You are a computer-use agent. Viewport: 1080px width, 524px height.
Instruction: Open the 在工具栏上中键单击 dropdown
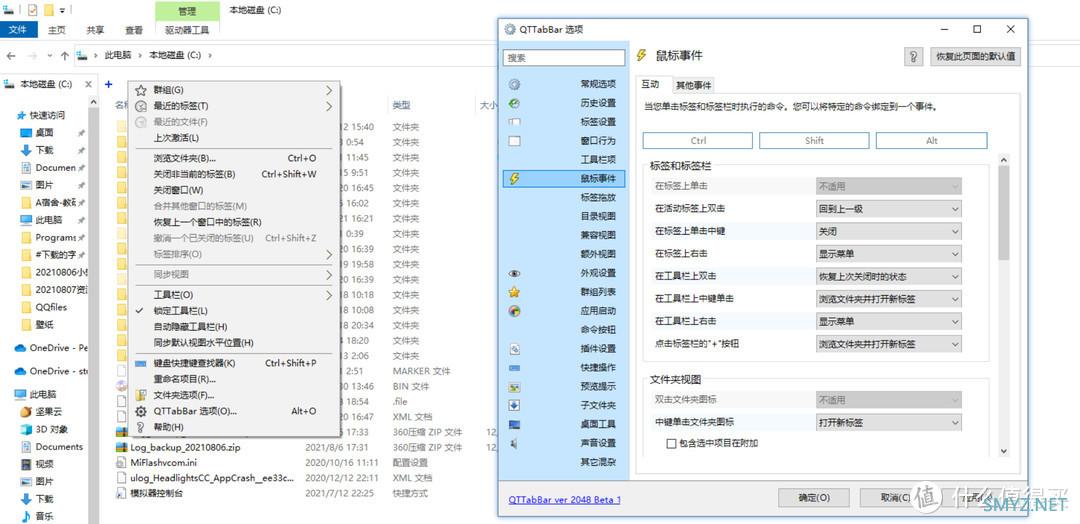(889, 300)
